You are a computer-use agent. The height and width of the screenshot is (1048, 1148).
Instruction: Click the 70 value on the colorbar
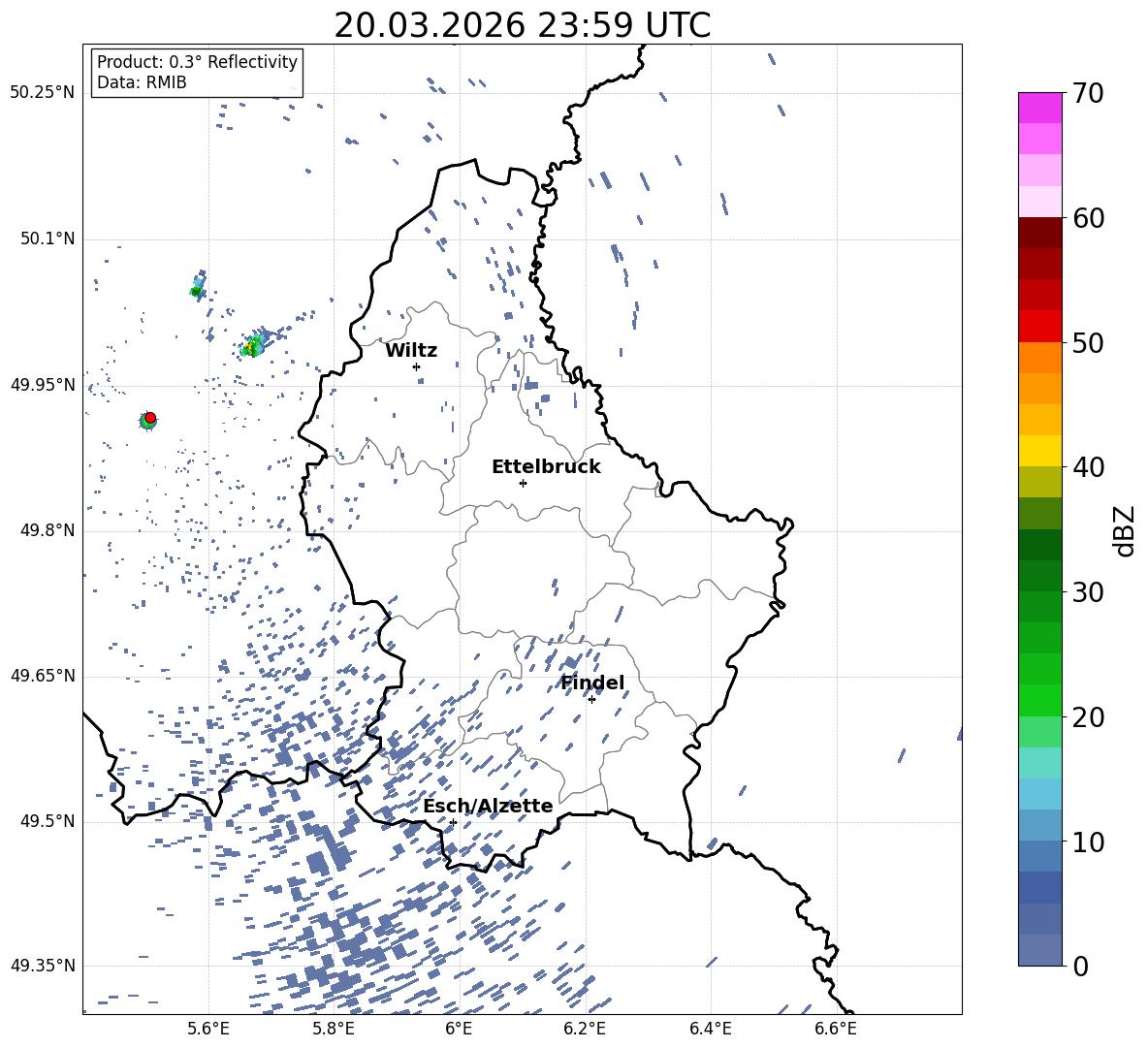point(1087,93)
